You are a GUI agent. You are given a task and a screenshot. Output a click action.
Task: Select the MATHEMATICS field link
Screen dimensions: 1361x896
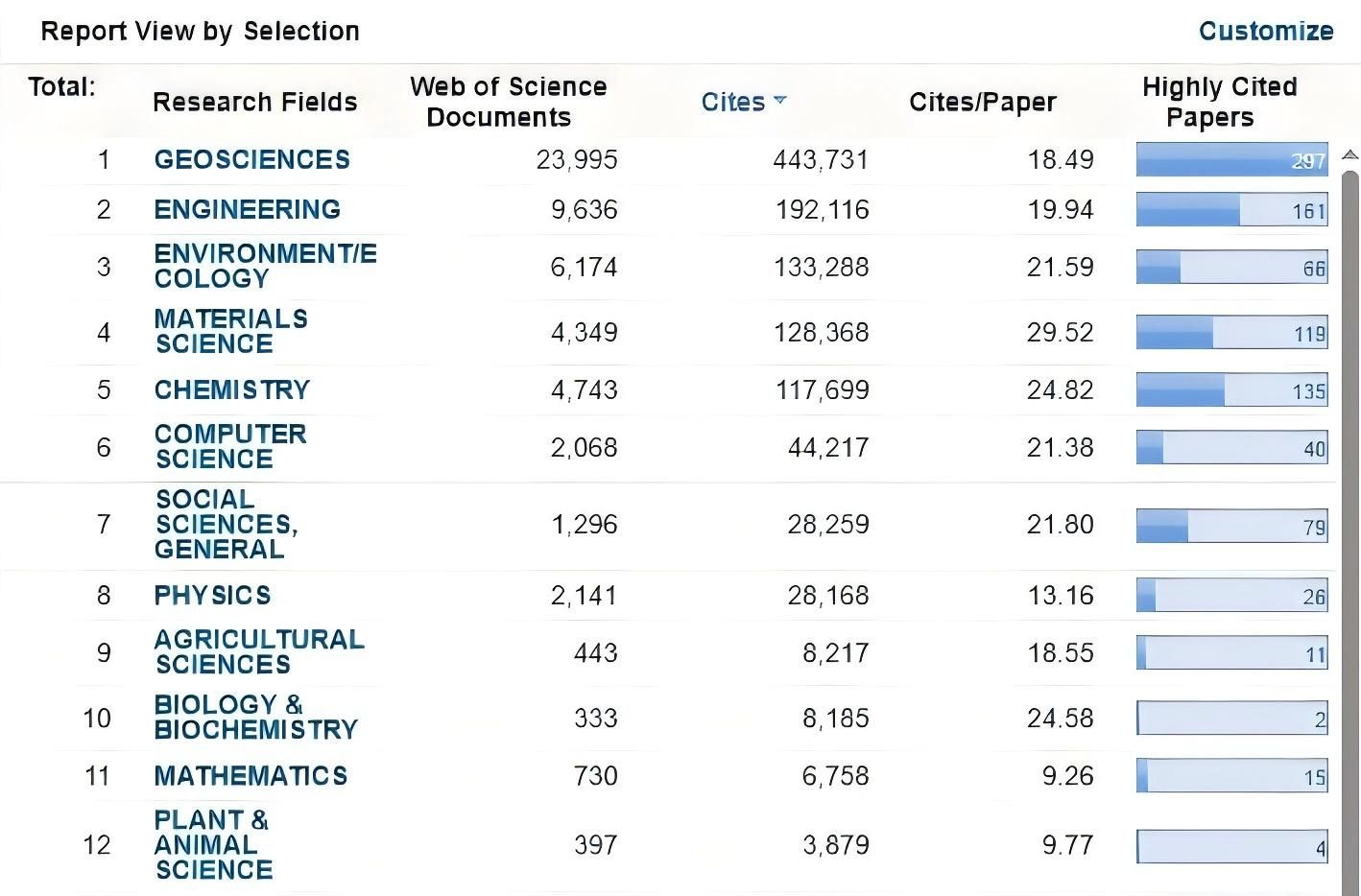point(250,775)
